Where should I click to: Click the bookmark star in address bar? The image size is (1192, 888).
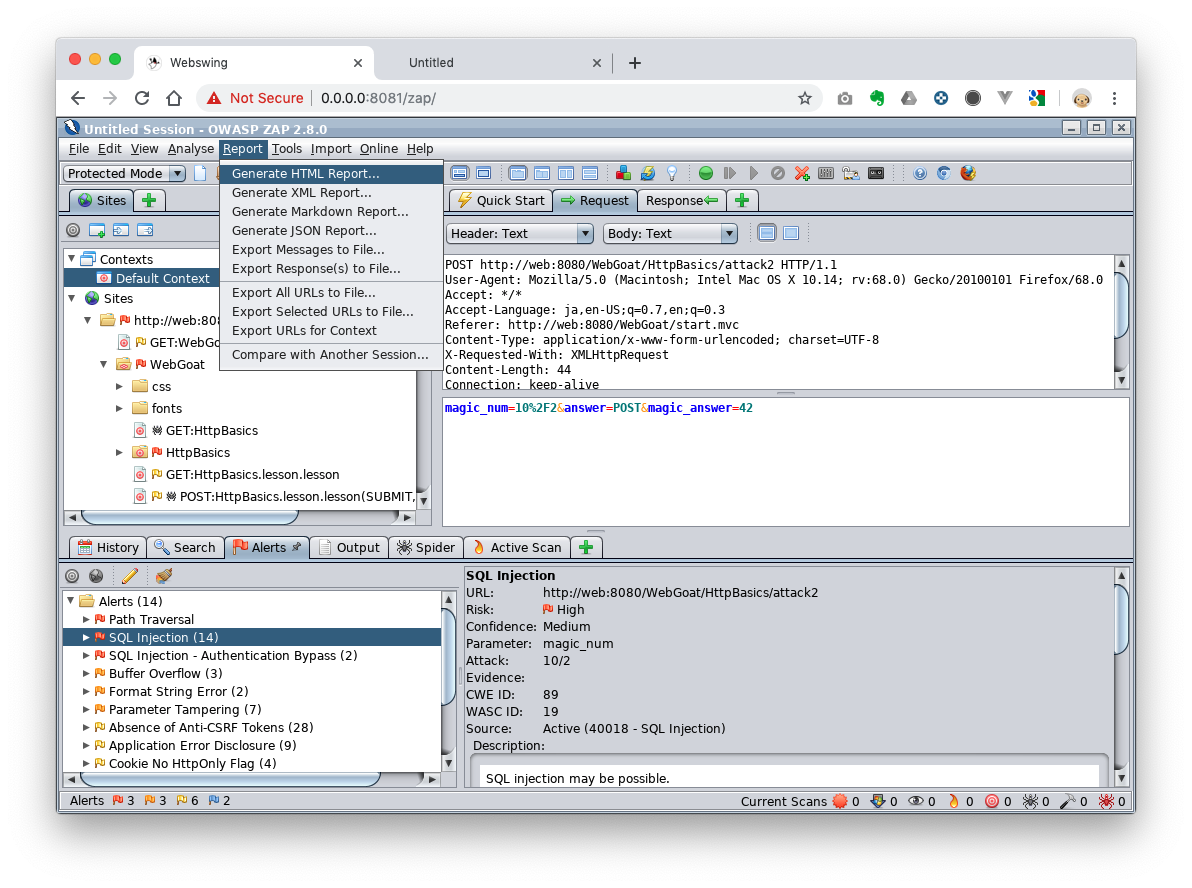(804, 98)
